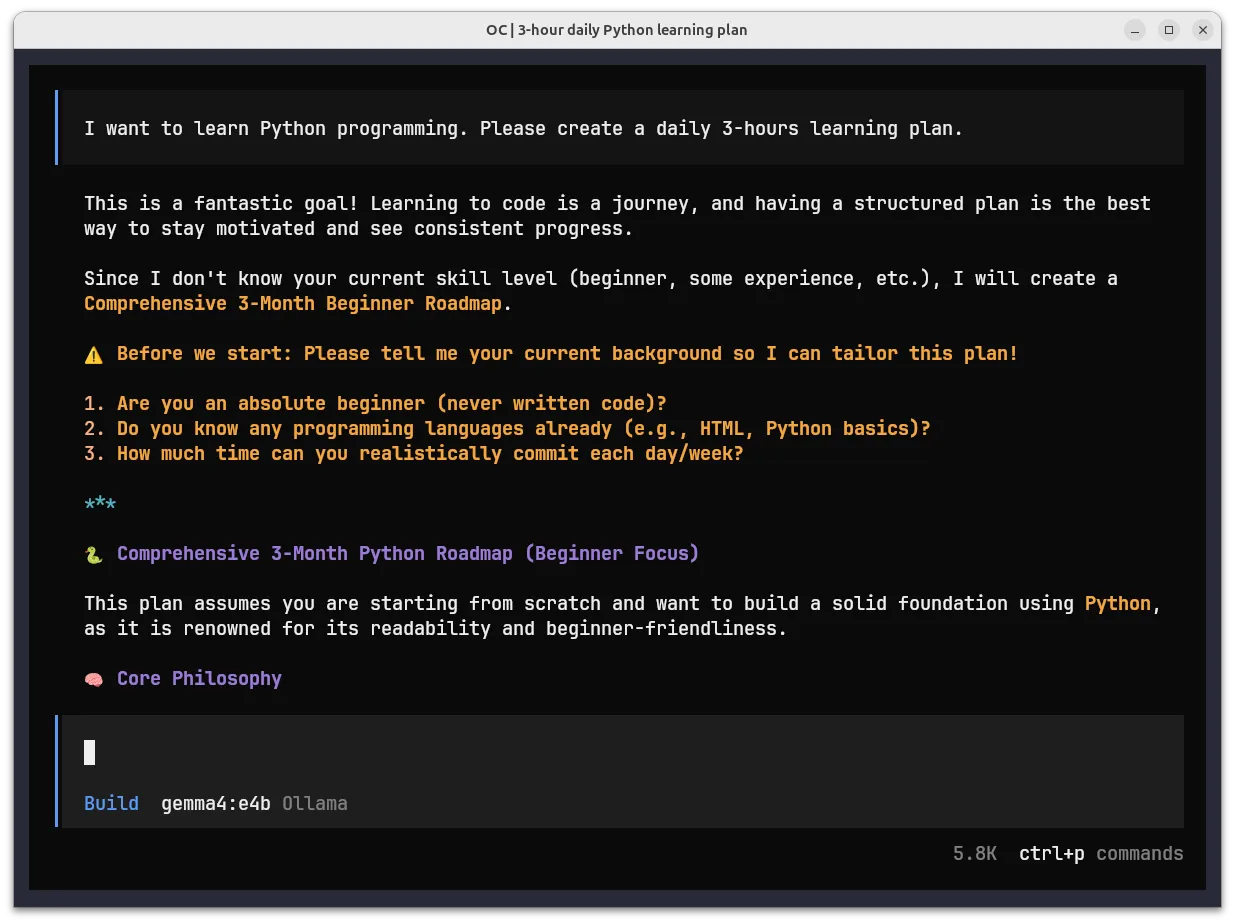The height and width of the screenshot is (924, 1235).
Task: Close the OC terminal window
Action: tap(1203, 30)
